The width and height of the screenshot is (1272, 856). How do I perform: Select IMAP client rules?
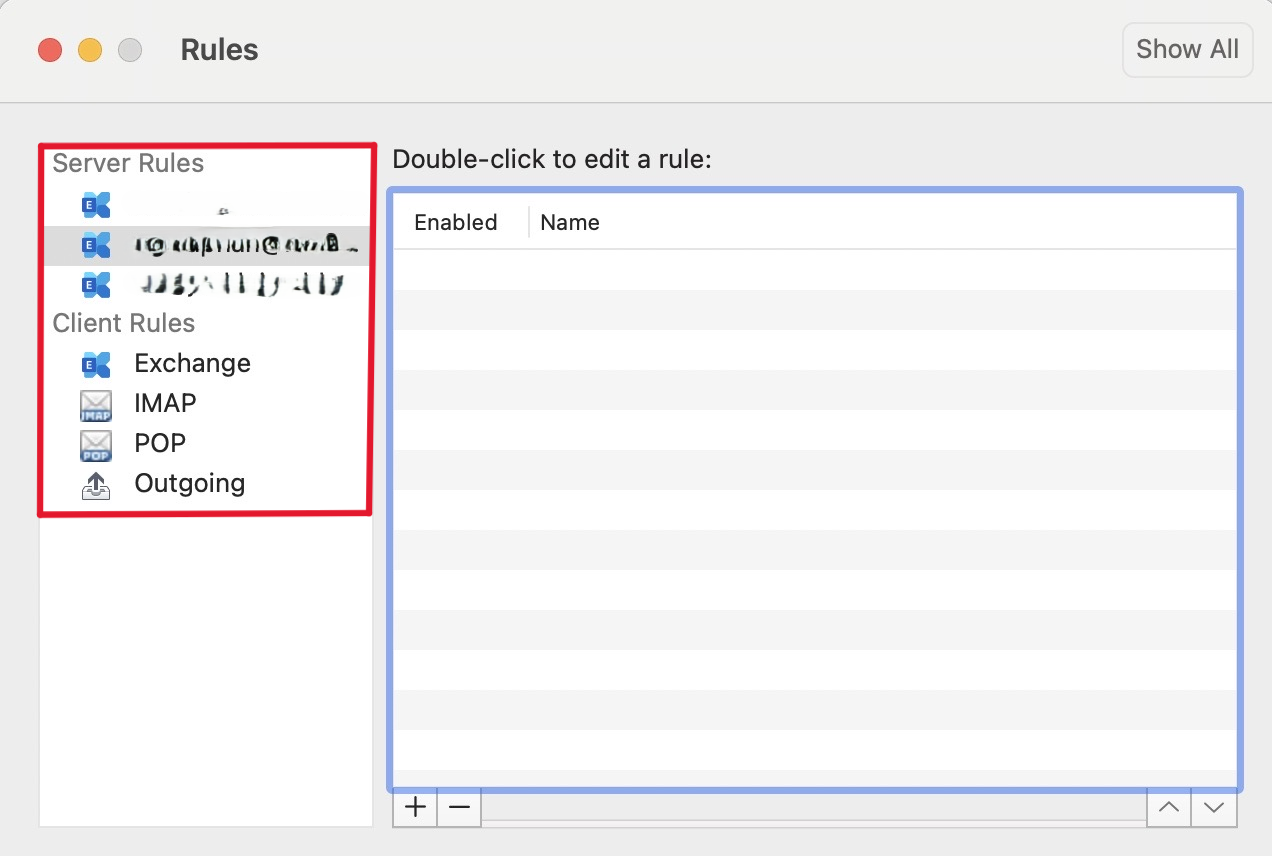166,403
